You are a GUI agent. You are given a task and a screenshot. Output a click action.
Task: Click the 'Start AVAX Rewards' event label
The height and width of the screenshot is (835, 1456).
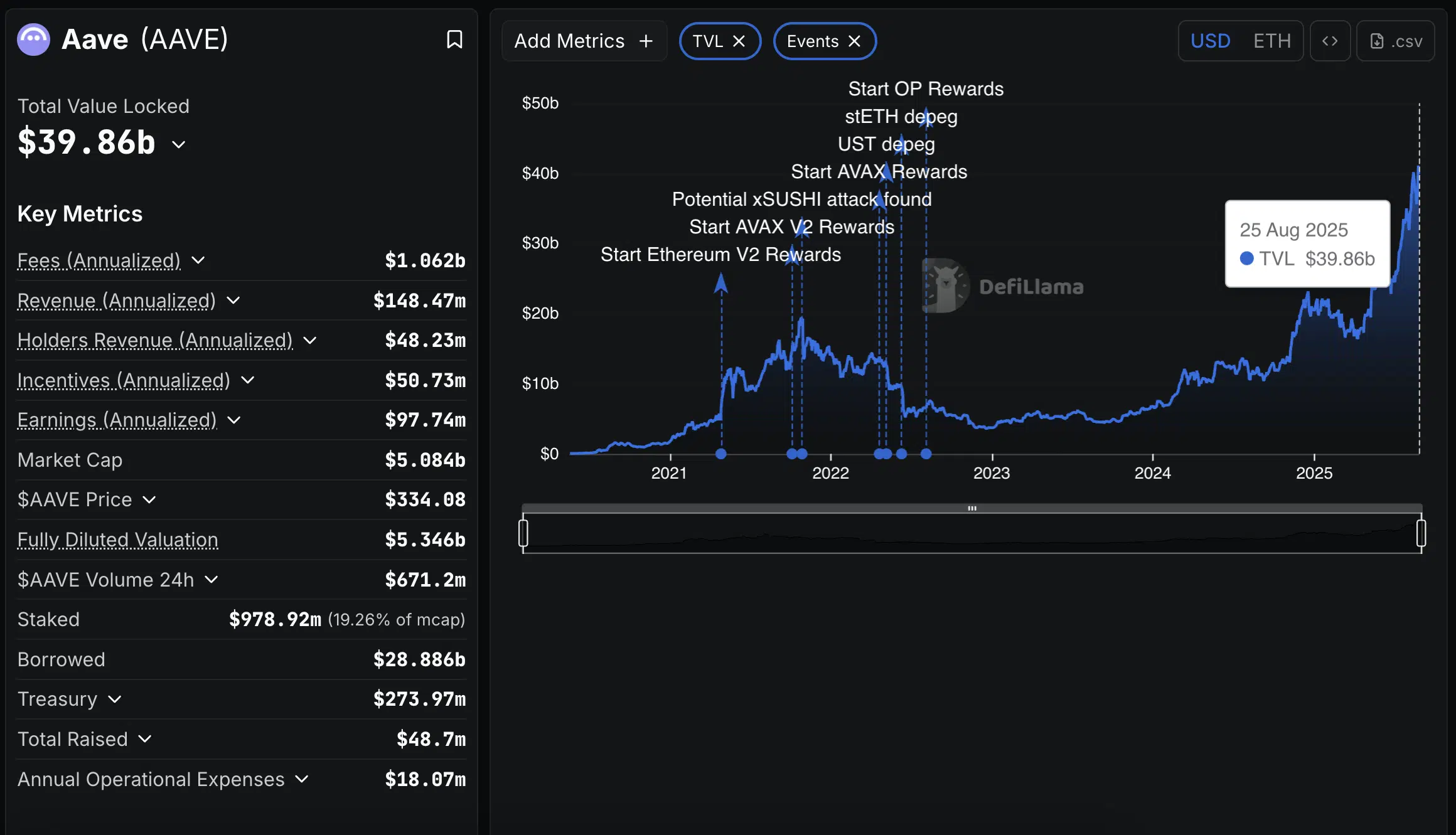[879, 172]
